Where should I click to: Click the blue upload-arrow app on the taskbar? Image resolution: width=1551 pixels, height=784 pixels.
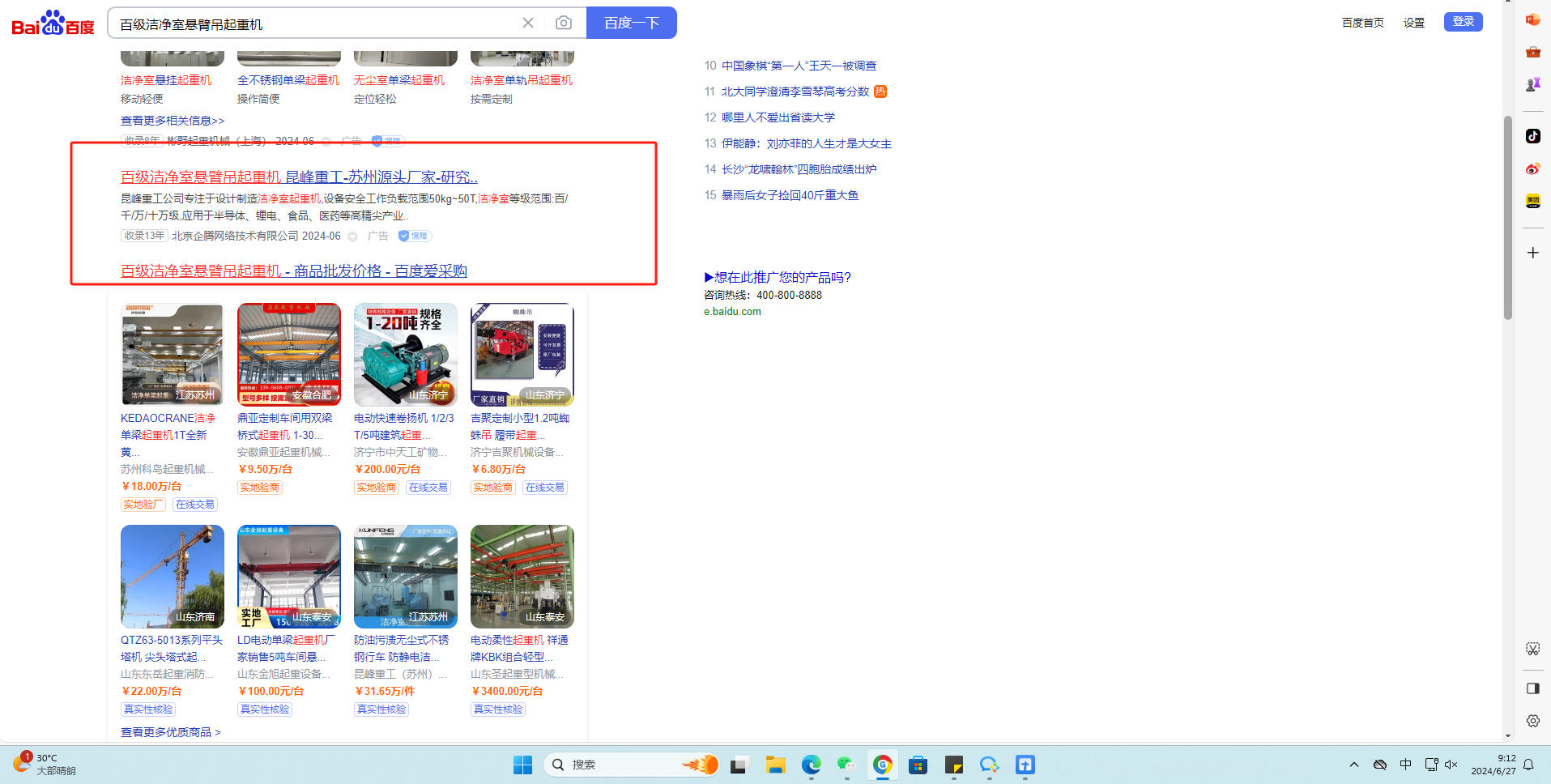click(x=1025, y=765)
